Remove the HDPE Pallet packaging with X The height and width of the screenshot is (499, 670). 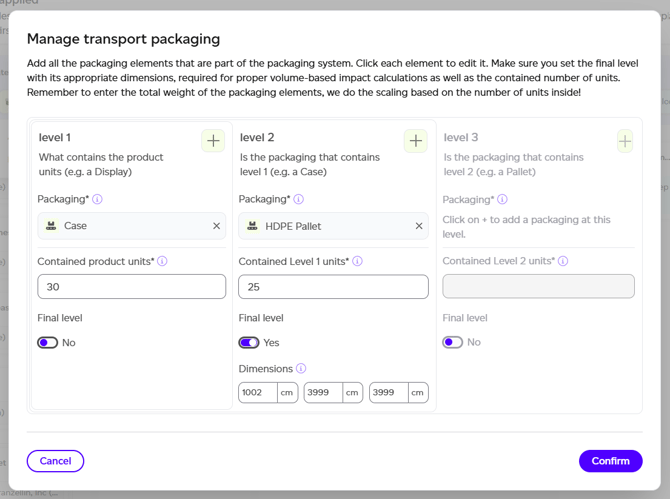(419, 226)
